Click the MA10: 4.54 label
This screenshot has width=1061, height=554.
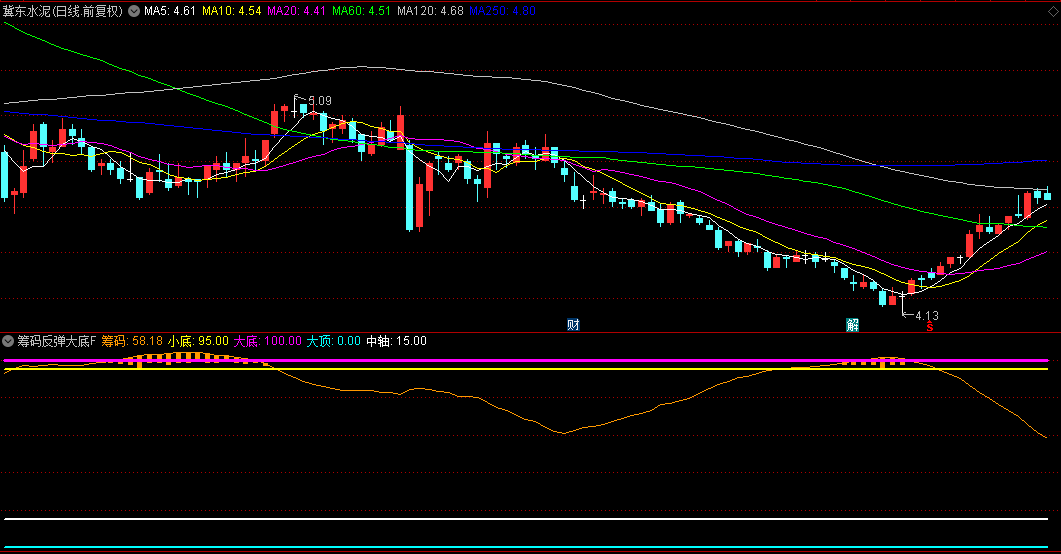click(x=231, y=11)
